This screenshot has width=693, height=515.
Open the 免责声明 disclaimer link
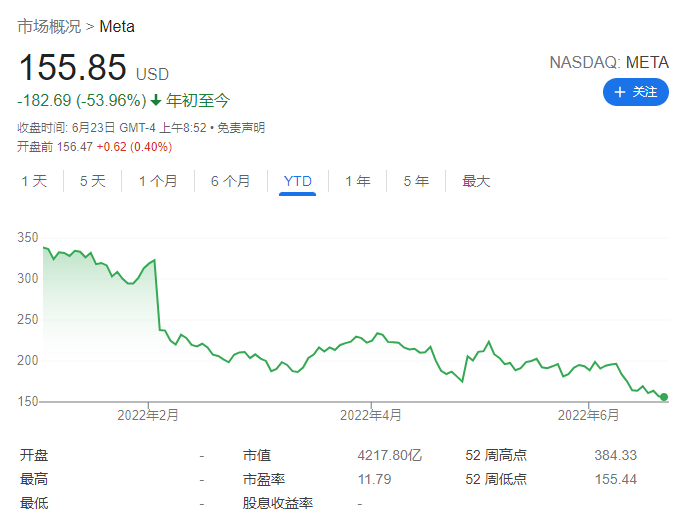pos(241,128)
